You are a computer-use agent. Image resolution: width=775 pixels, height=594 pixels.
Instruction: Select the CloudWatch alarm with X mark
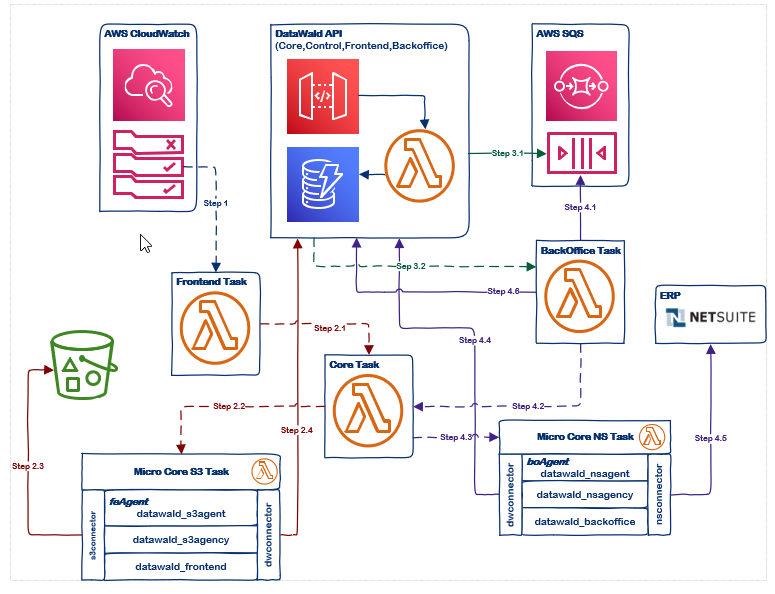(x=149, y=141)
